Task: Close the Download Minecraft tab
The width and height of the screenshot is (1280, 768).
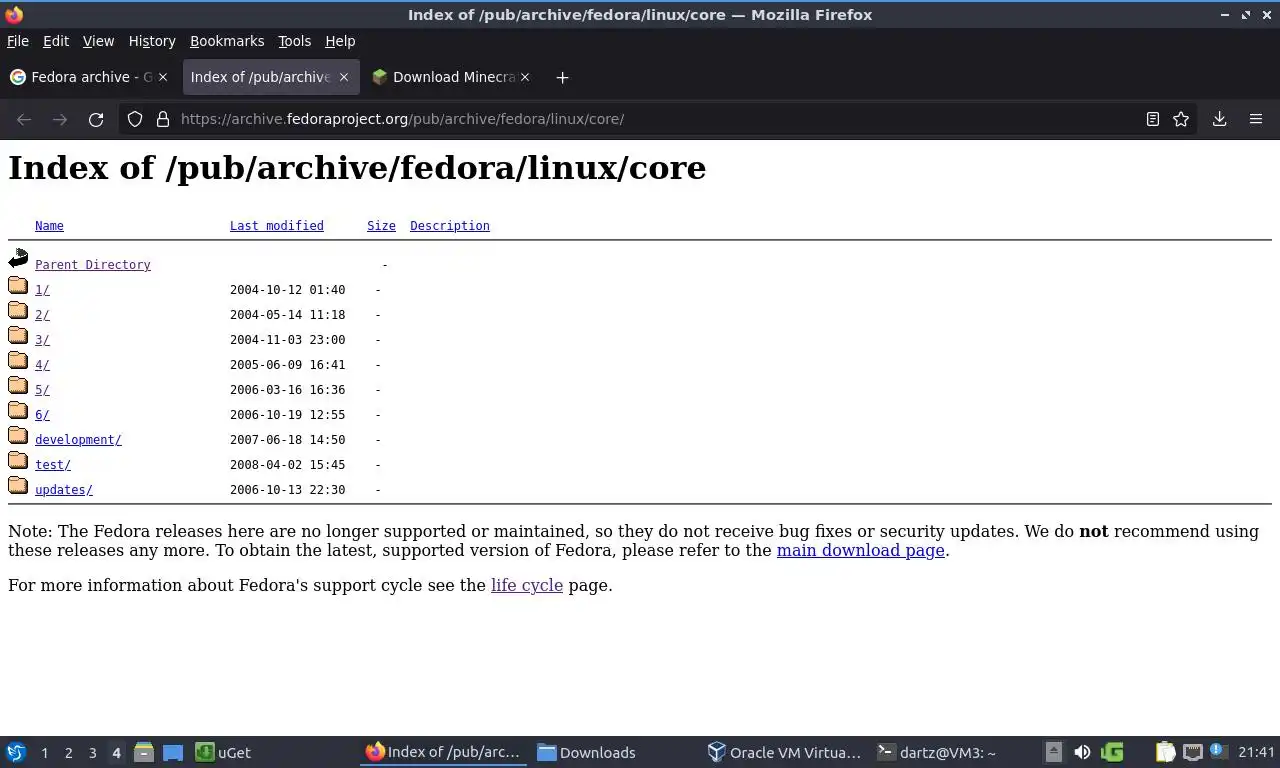Action: click(526, 77)
